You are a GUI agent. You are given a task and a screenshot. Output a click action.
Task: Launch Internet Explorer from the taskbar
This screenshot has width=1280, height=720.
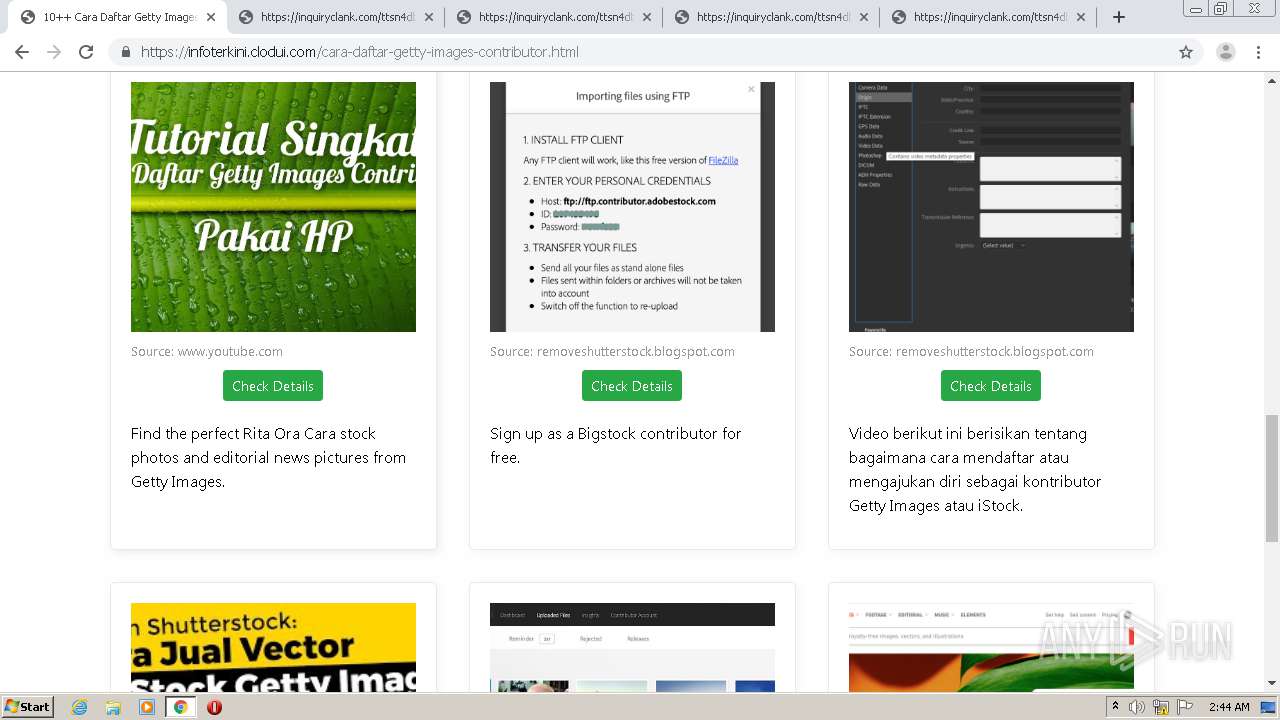tap(80, 707)
